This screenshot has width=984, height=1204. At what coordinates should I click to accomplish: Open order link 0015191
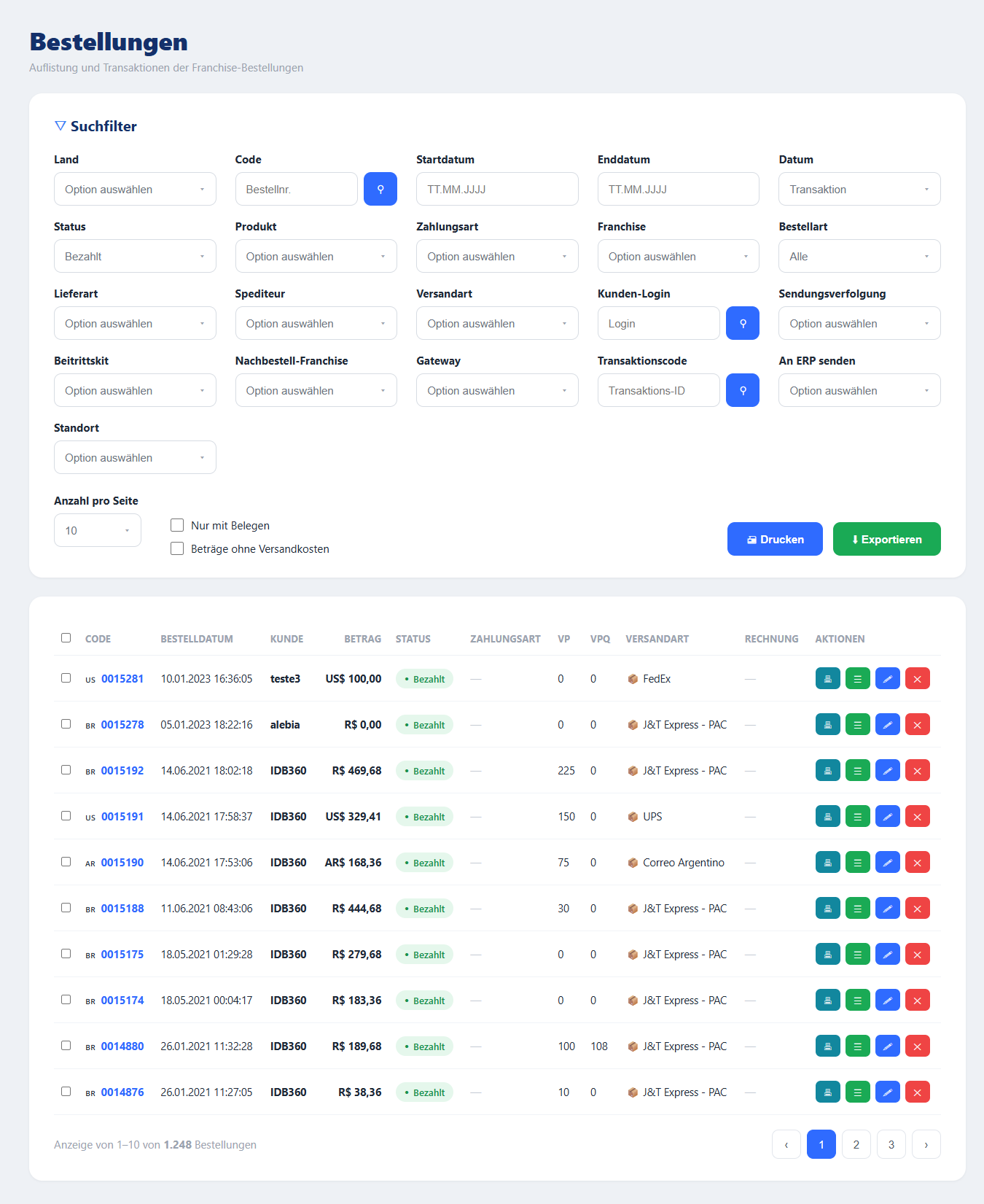point(122,817)
